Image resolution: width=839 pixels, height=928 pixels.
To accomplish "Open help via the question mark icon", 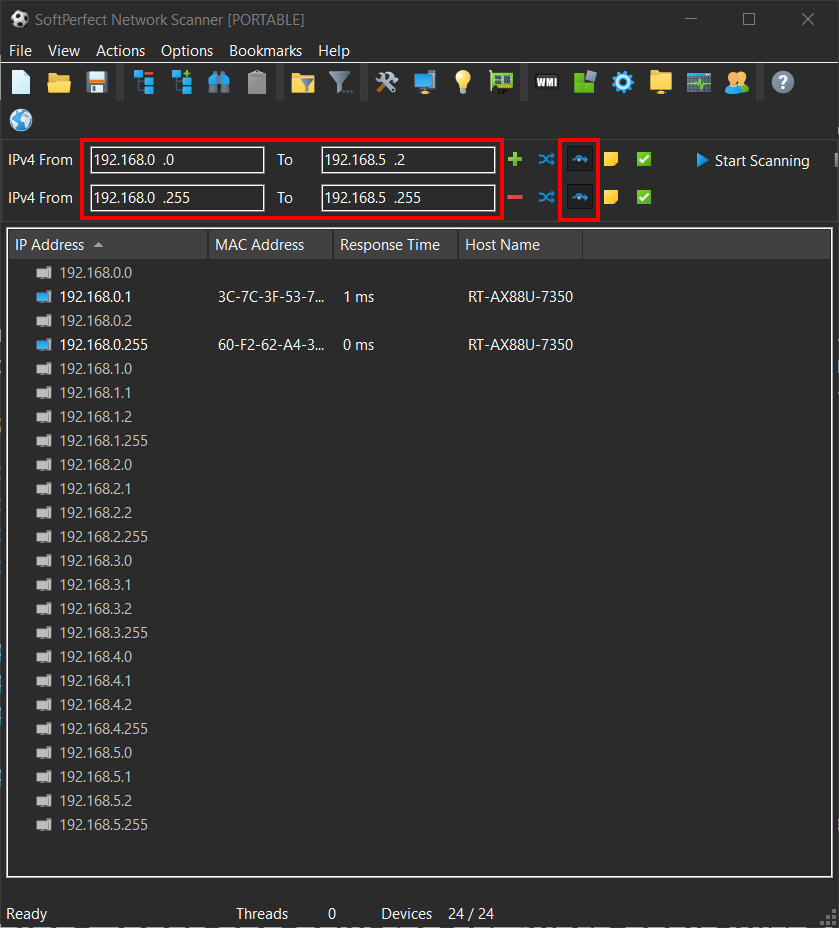I will pyautogui.click(x=783, y=82).
